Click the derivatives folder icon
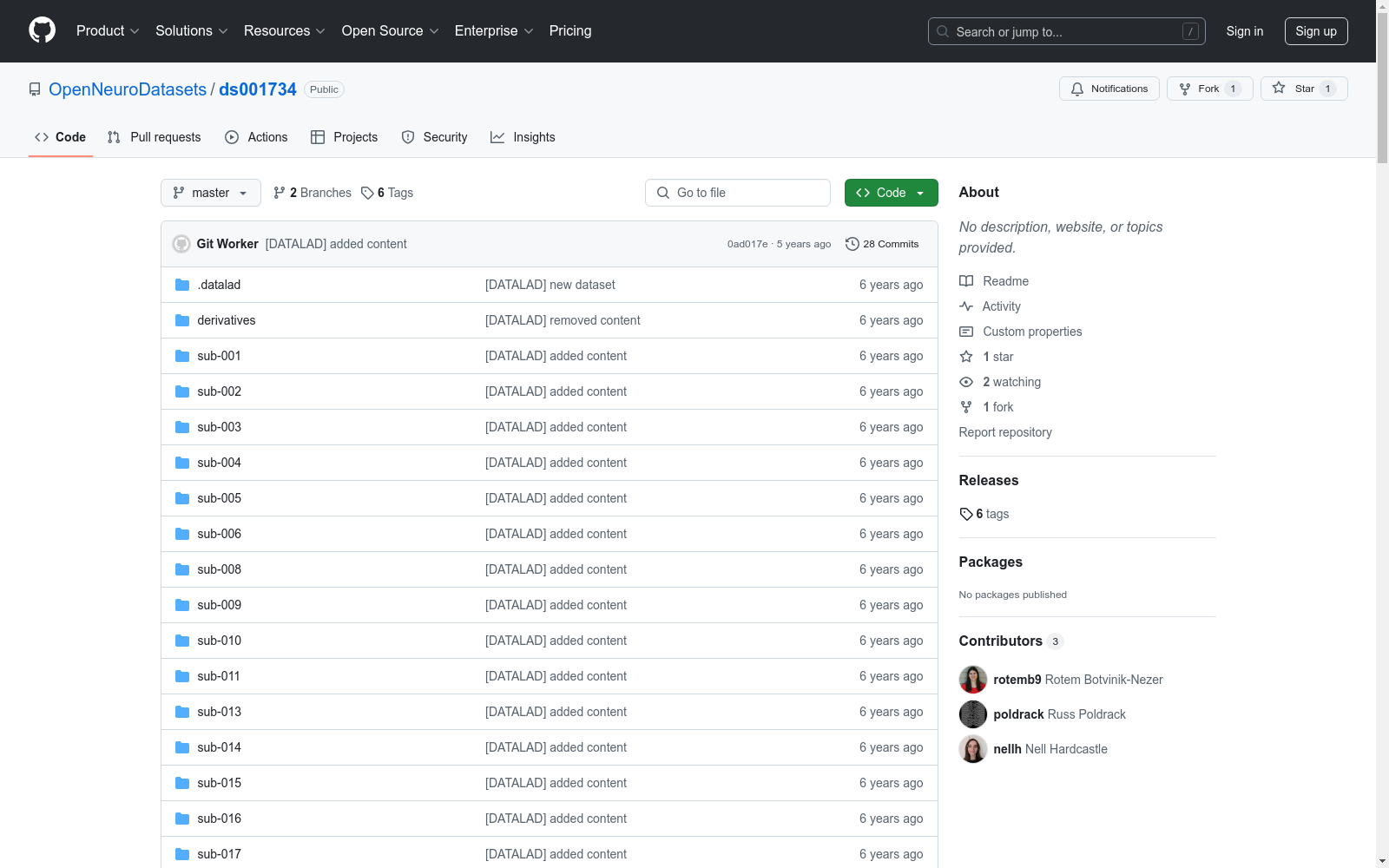1389x868 pixels. click(182, 320)
